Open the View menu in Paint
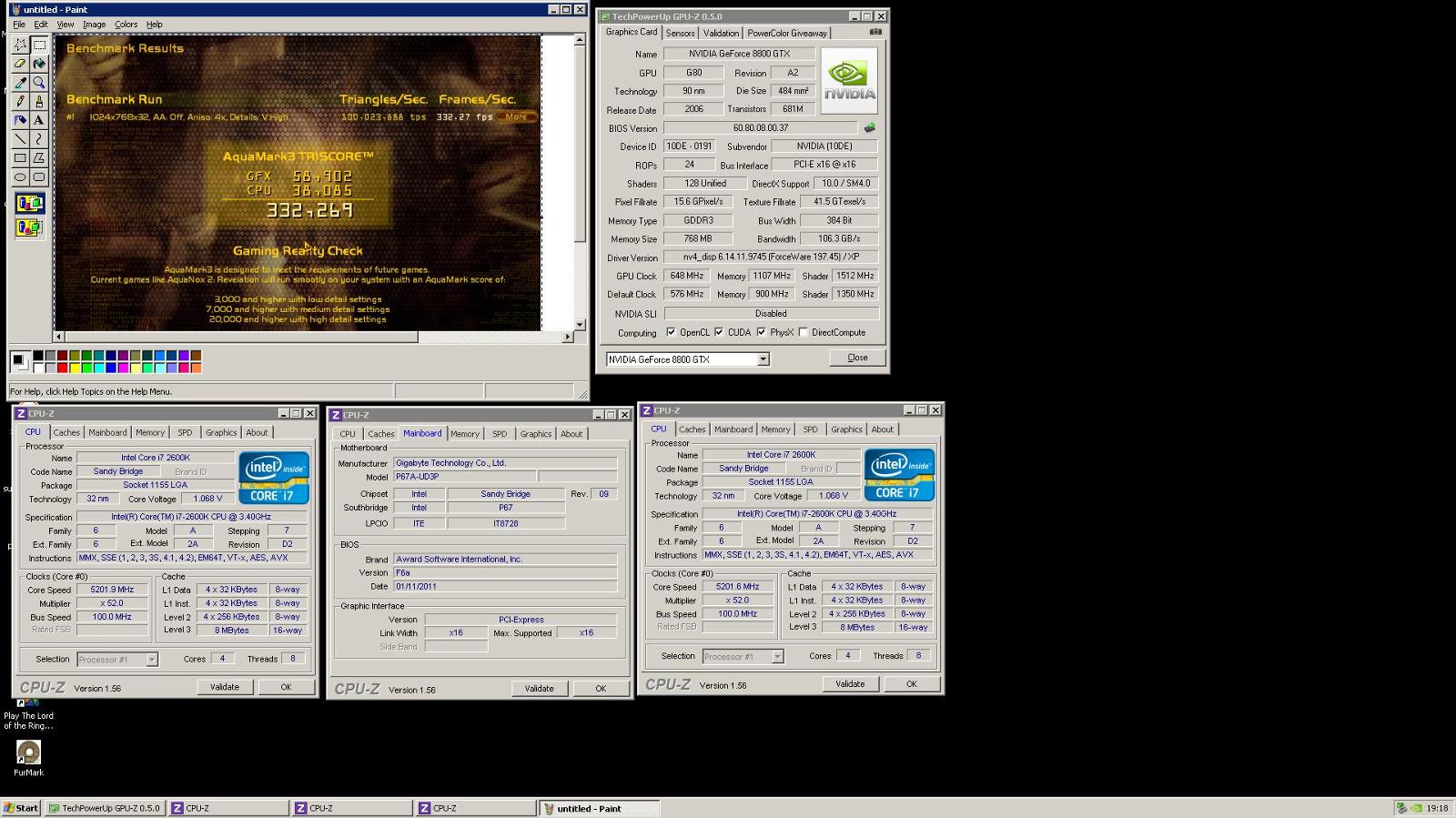 [x=66, y=25]
